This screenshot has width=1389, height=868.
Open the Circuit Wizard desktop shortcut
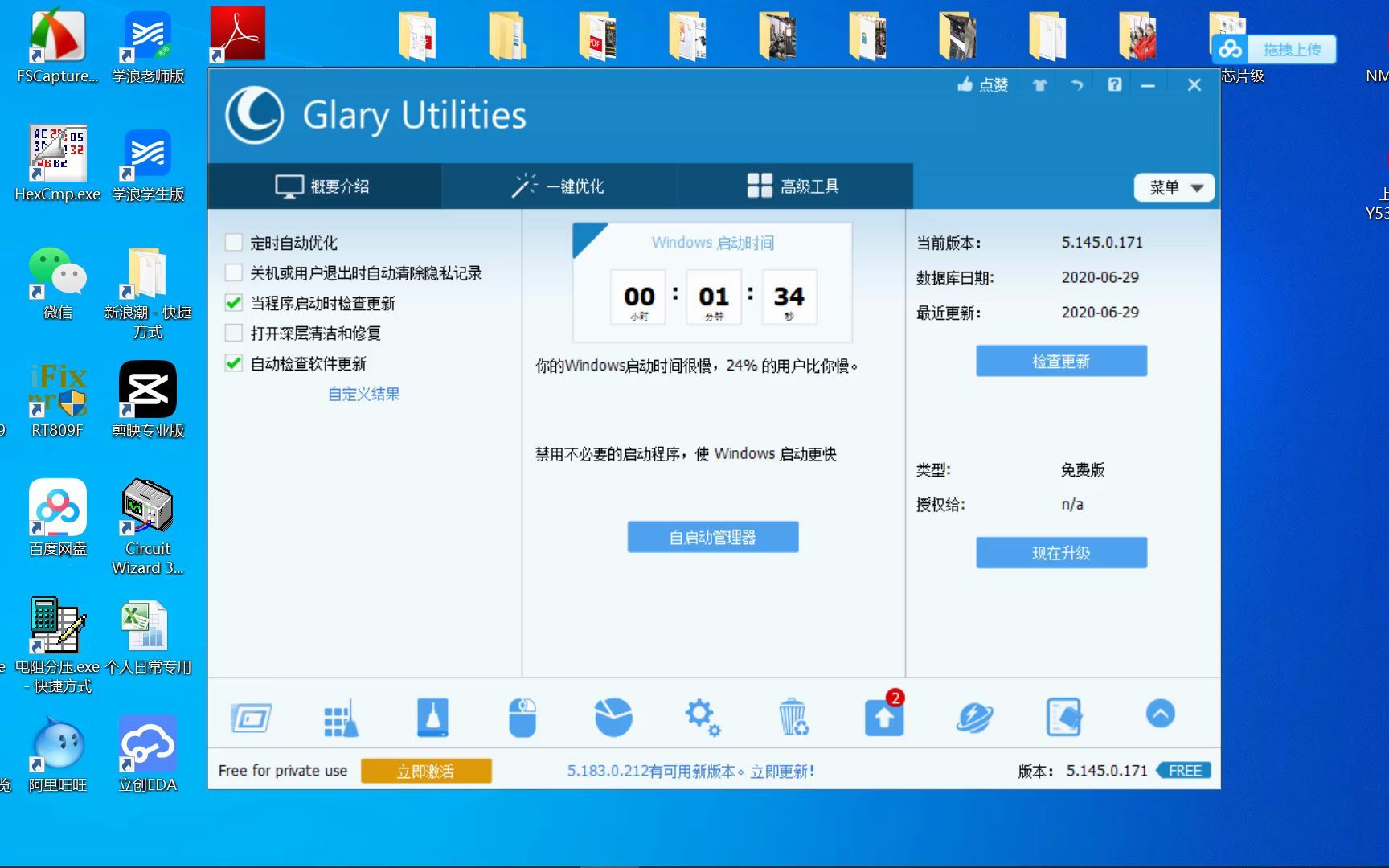148,527
